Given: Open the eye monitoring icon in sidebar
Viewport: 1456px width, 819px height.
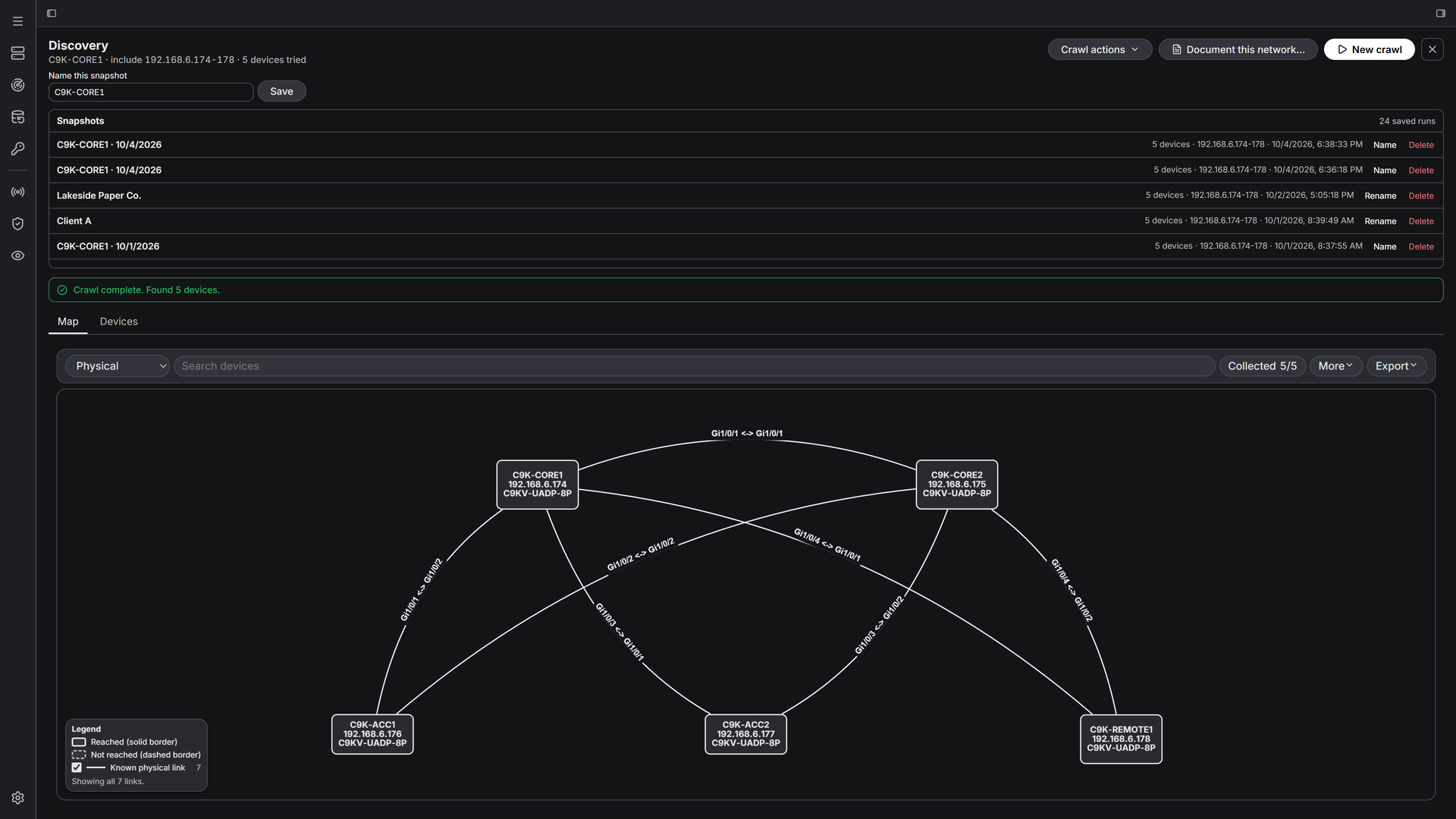Looking at the screenshot, I should (17, 256).
